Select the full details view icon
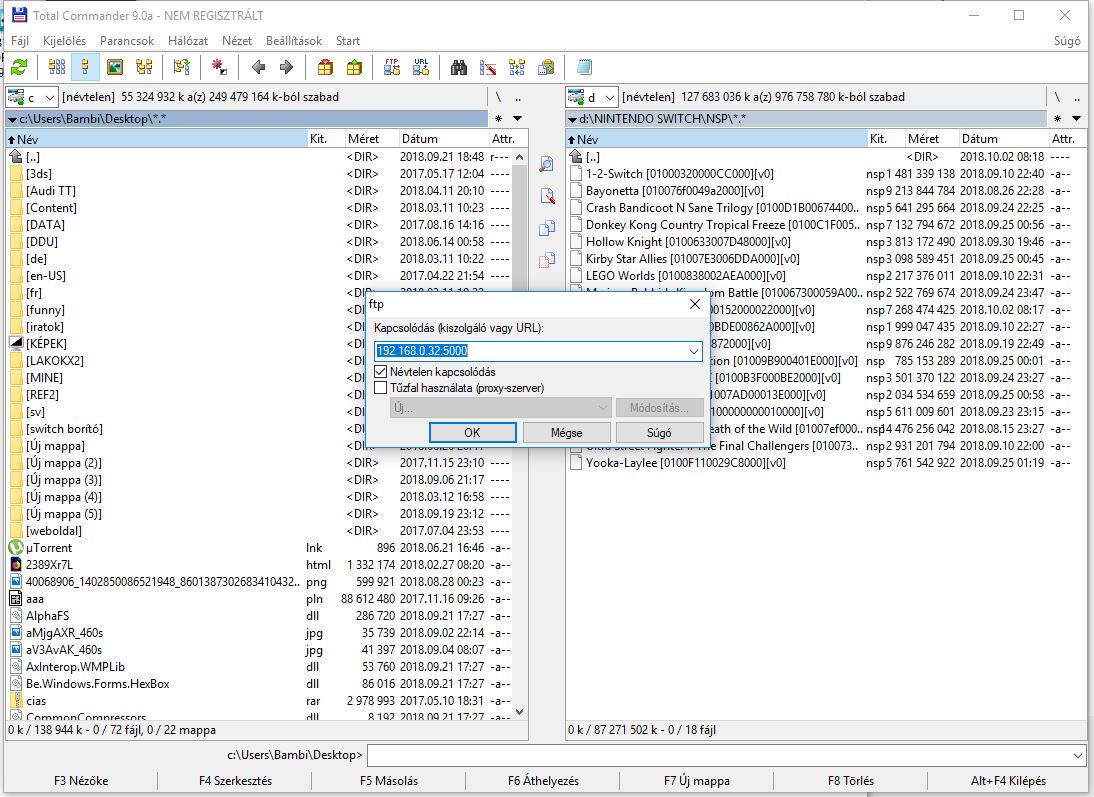The width and height of the screenshot is (1094, 797). click(x=85, y=68)
